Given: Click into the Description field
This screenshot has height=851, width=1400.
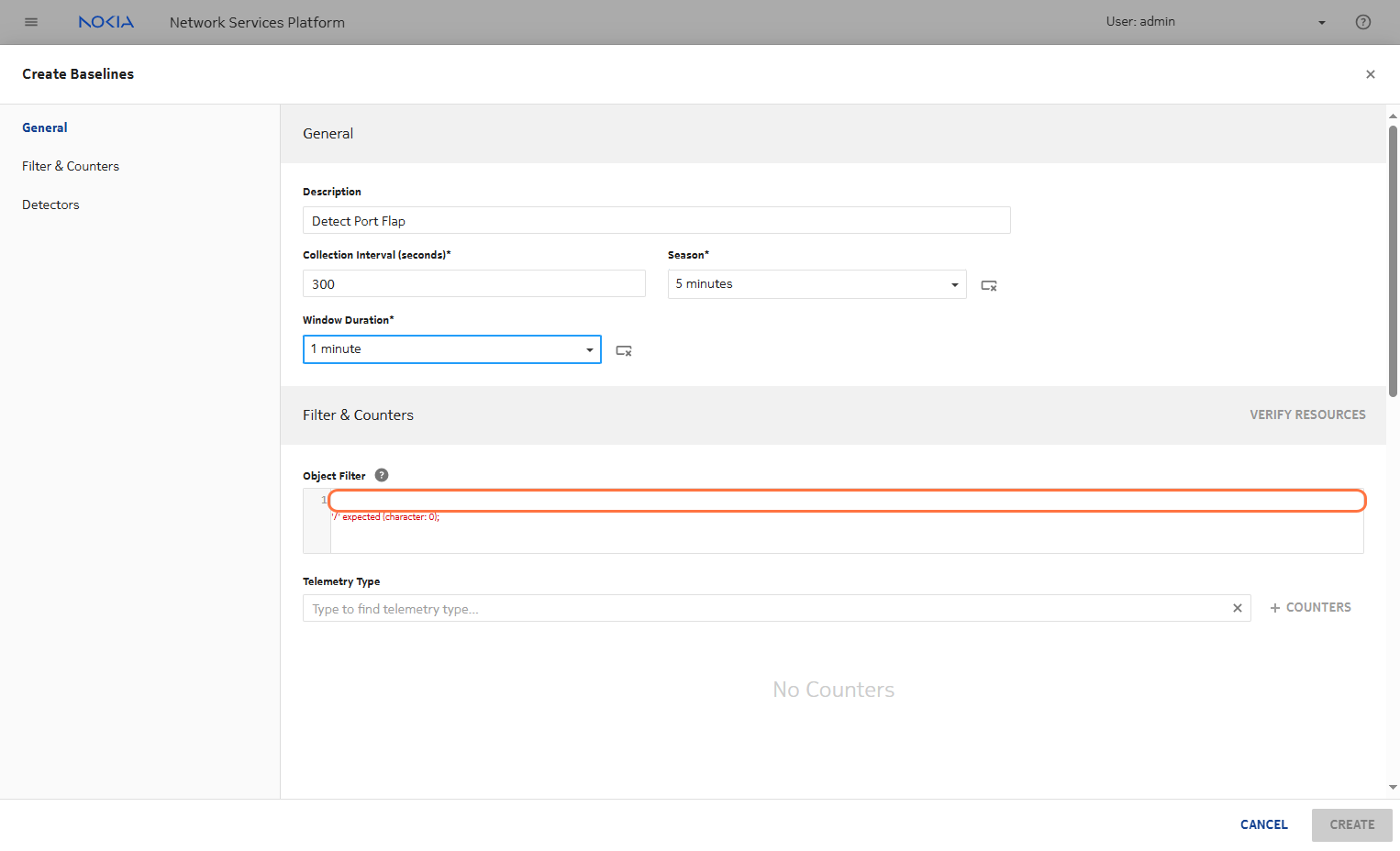Looking at the screenshot, I should coord(656,221).
